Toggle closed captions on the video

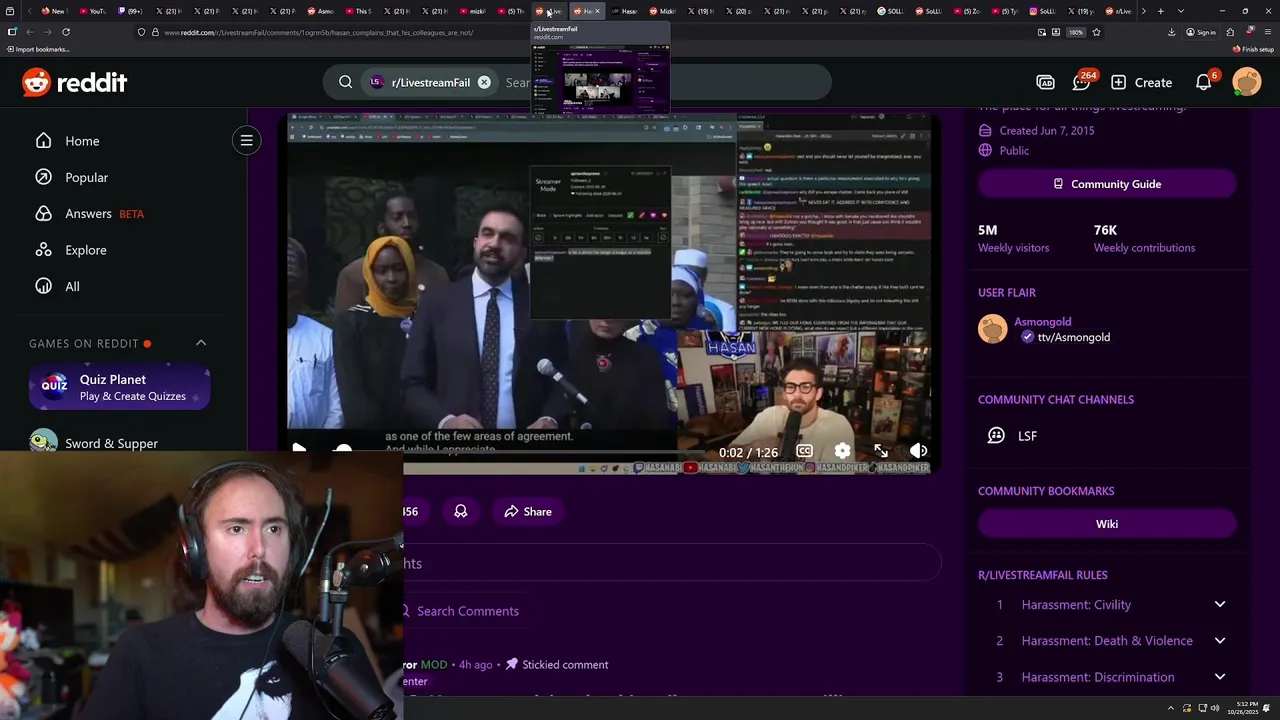tap(804, 451)
